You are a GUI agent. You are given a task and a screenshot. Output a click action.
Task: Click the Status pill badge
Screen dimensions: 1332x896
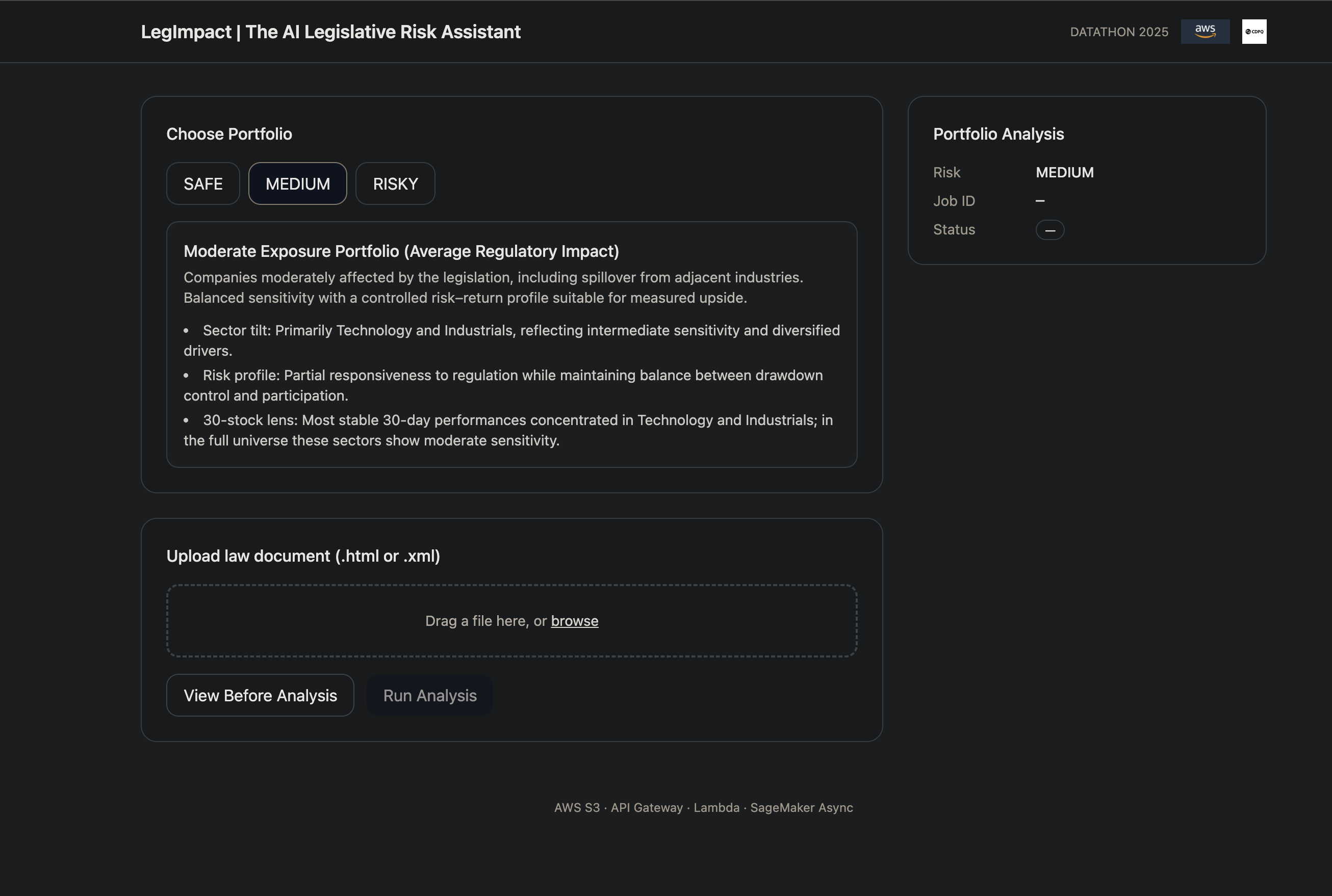1049,230
